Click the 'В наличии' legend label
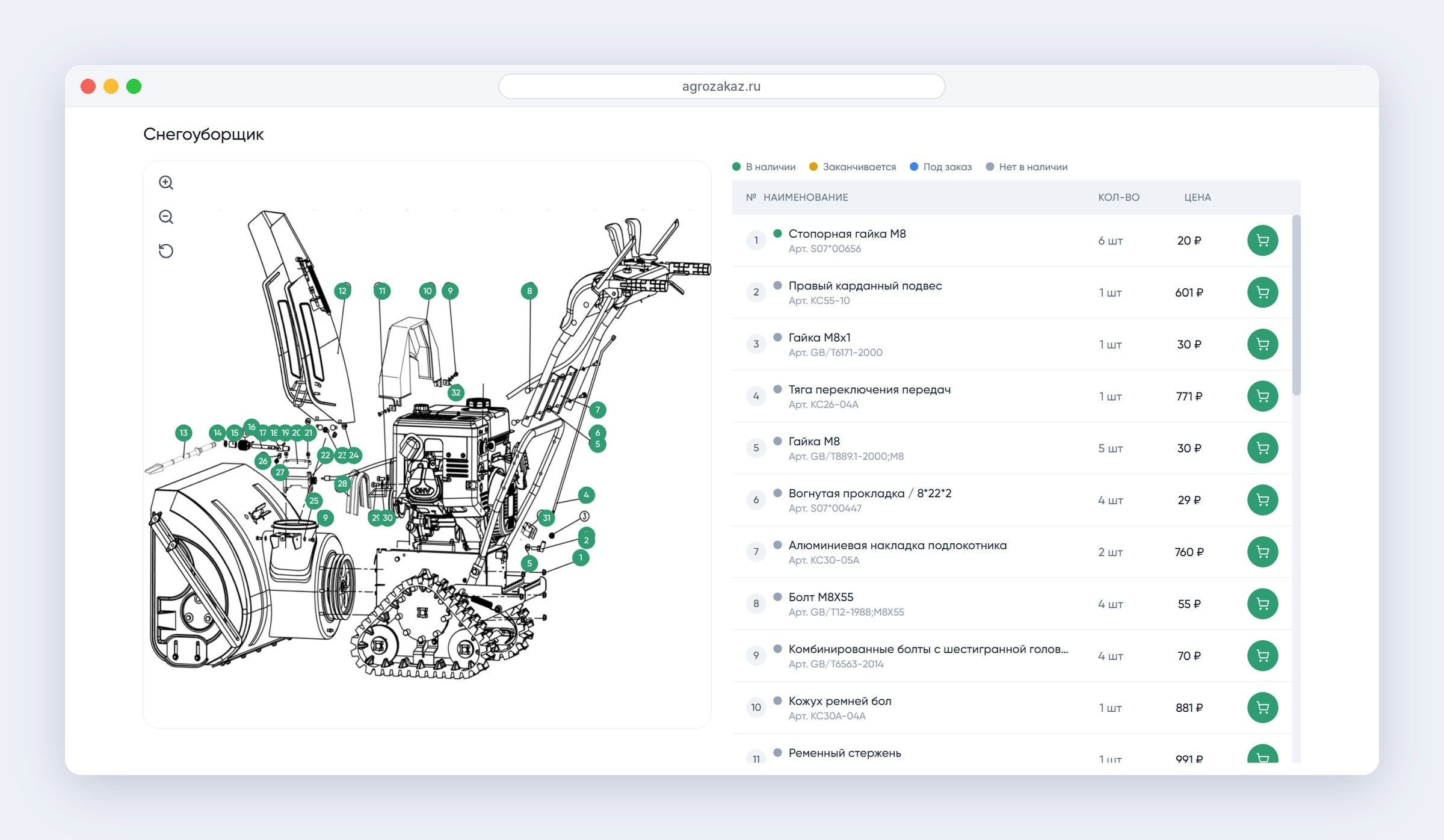This screenshot has width=1444, height=840. click(770, 167)
